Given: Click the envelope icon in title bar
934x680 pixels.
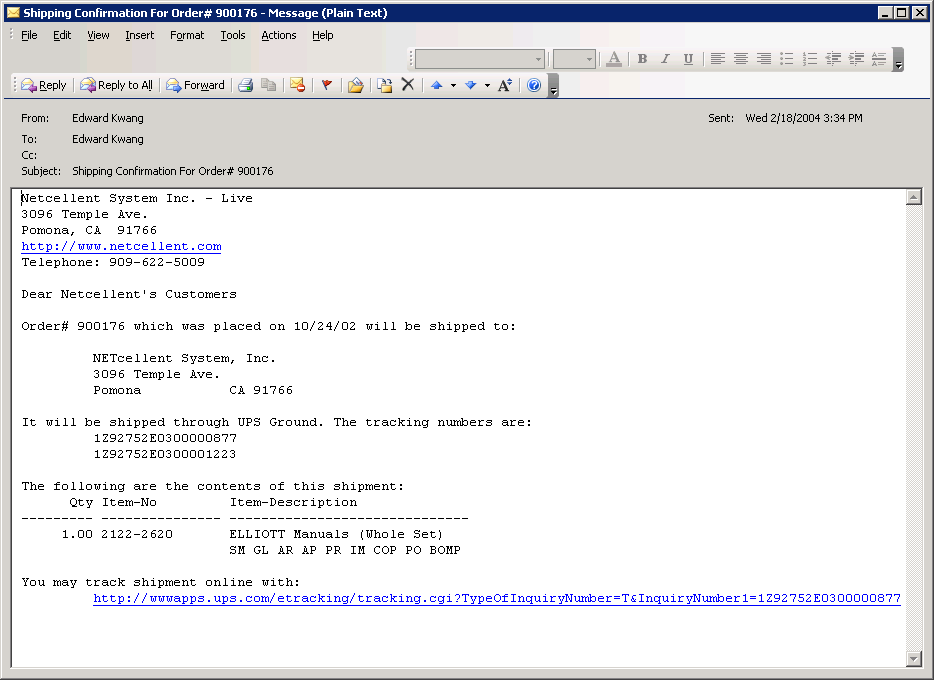Looking at the screenshot, I should pyautogui.click(x=13, y=13).
